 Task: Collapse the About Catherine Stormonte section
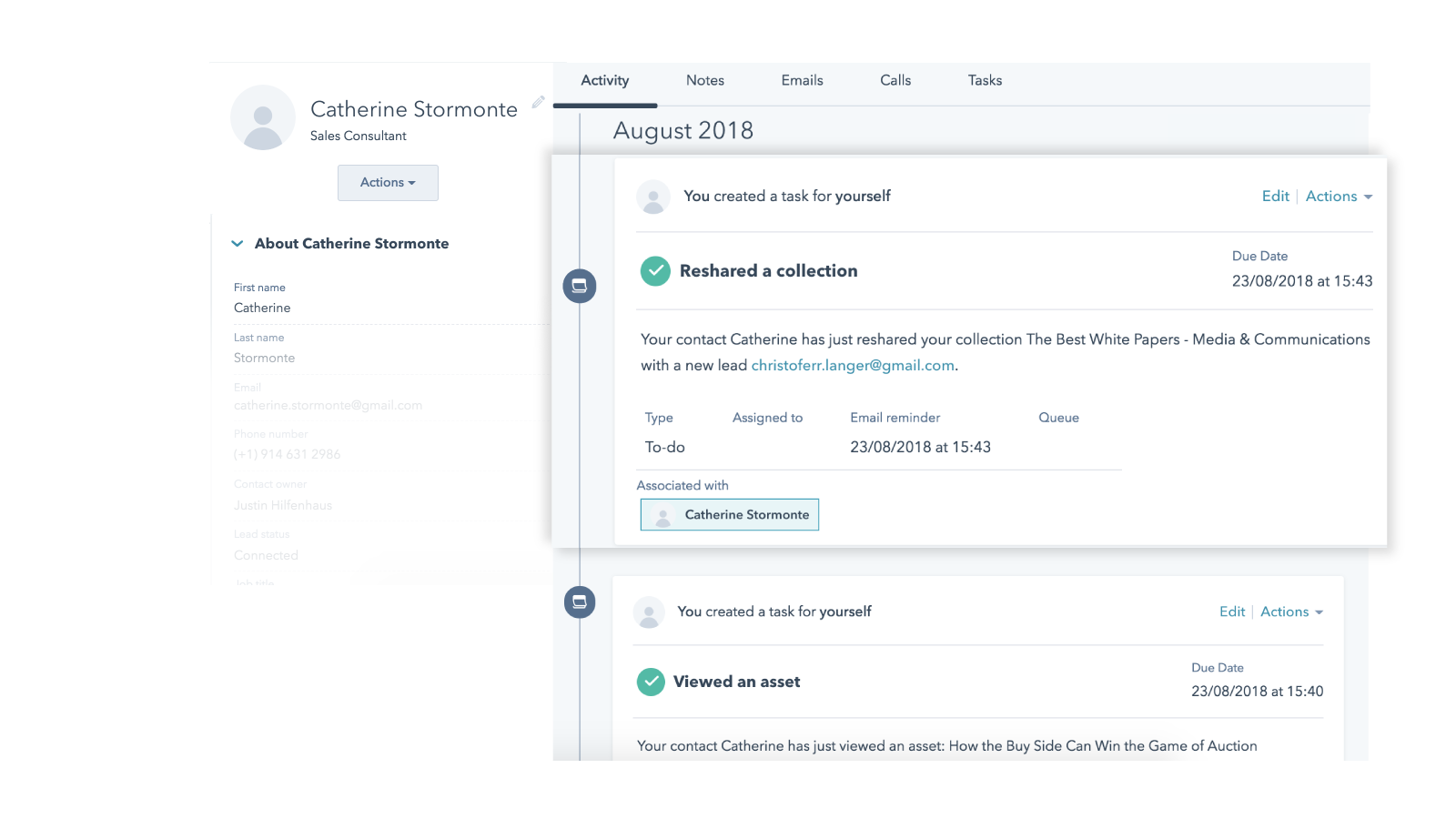click(x=238, y=244)
